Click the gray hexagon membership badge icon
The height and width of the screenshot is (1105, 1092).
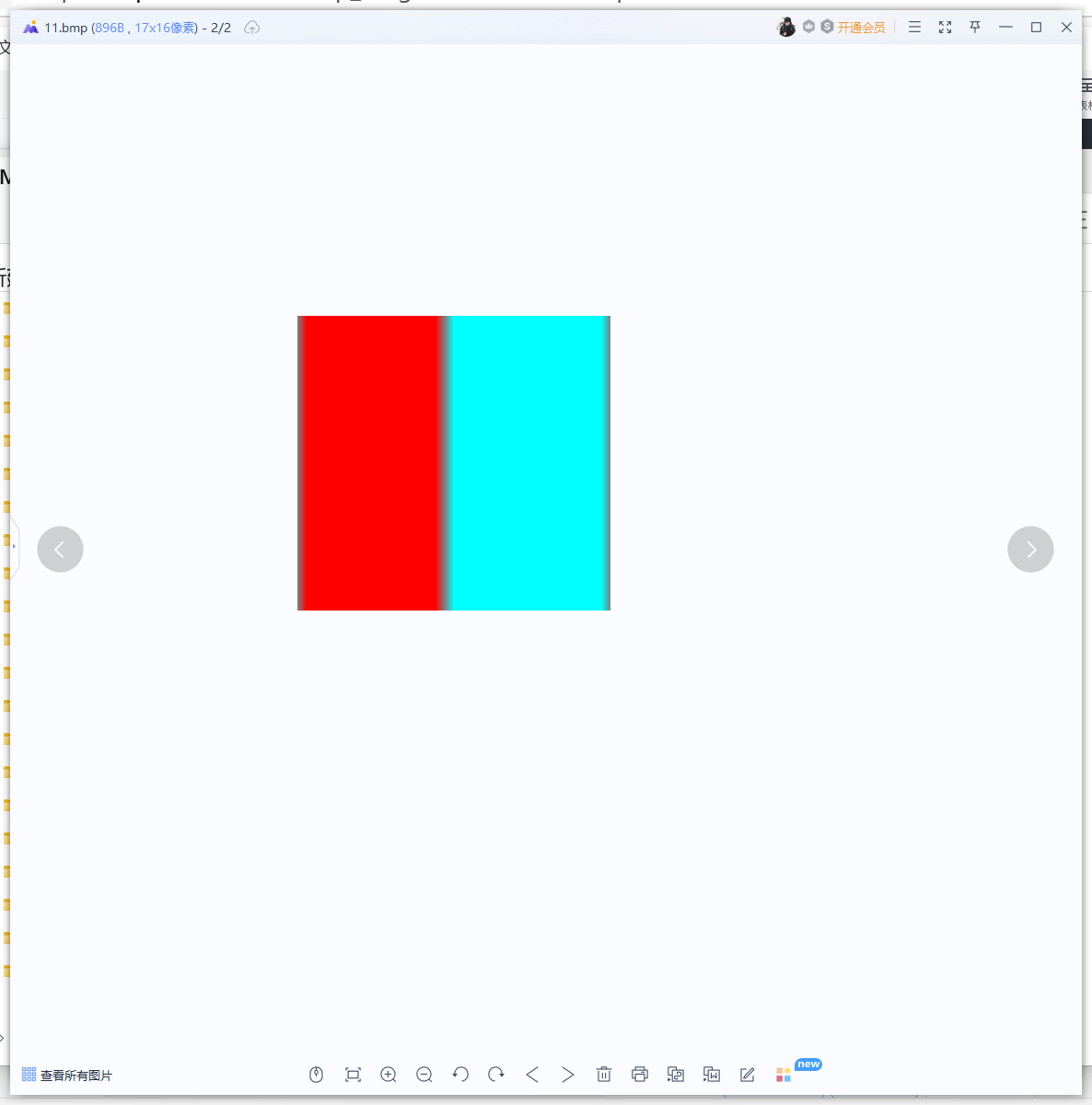click(x=808, y=27)
